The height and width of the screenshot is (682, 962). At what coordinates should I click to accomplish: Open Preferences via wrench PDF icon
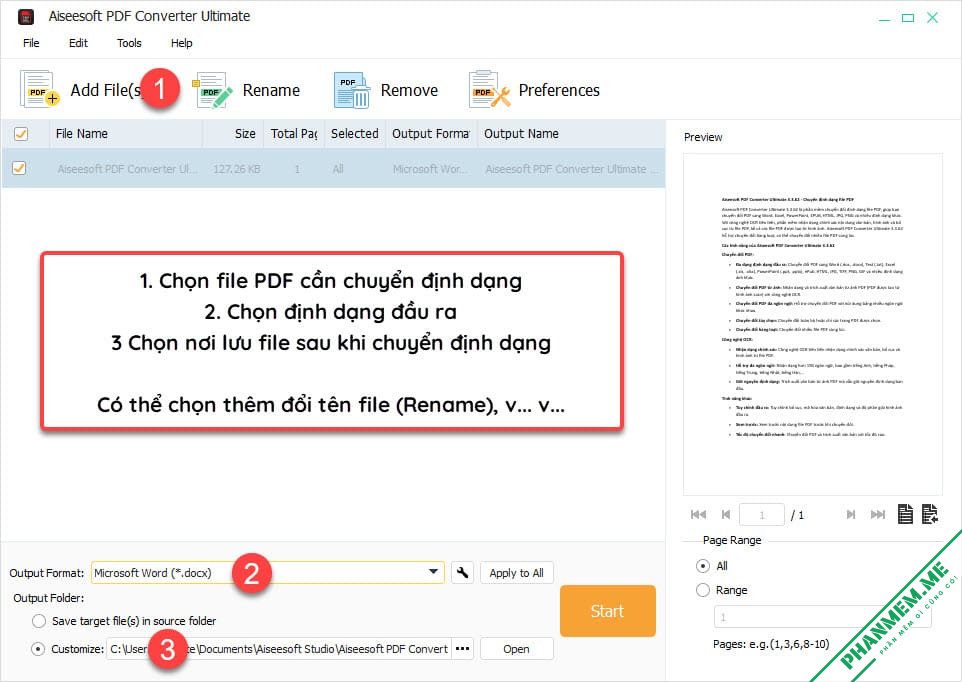[489, 90]
